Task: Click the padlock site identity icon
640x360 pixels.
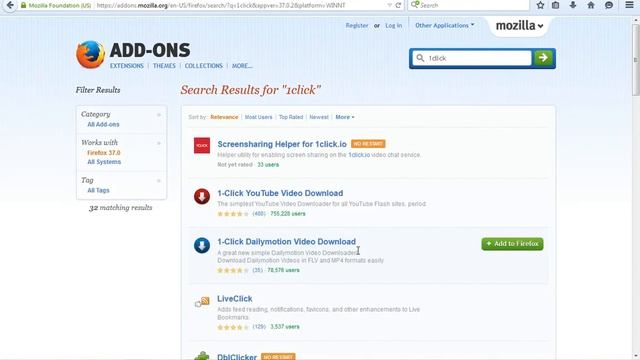Action: pos(23,5)
